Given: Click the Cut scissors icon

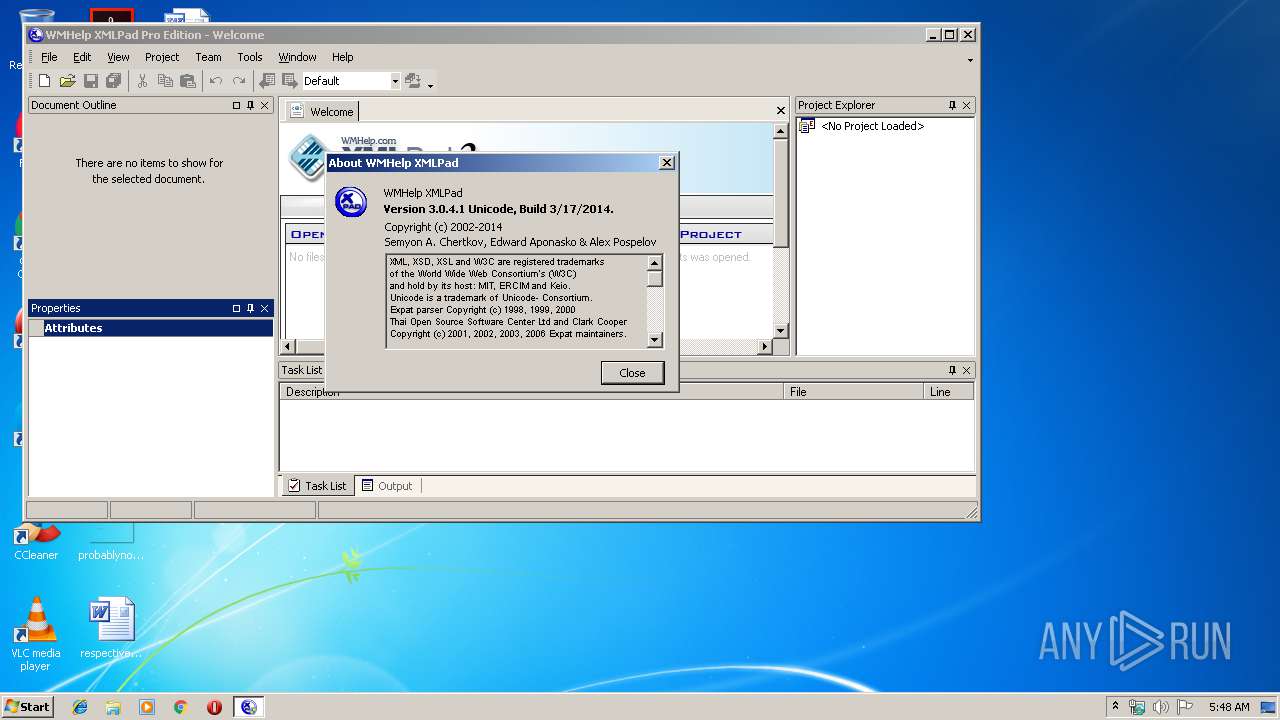Looking at the screenshot, I should pyautogui.click(x=143, y=81).
